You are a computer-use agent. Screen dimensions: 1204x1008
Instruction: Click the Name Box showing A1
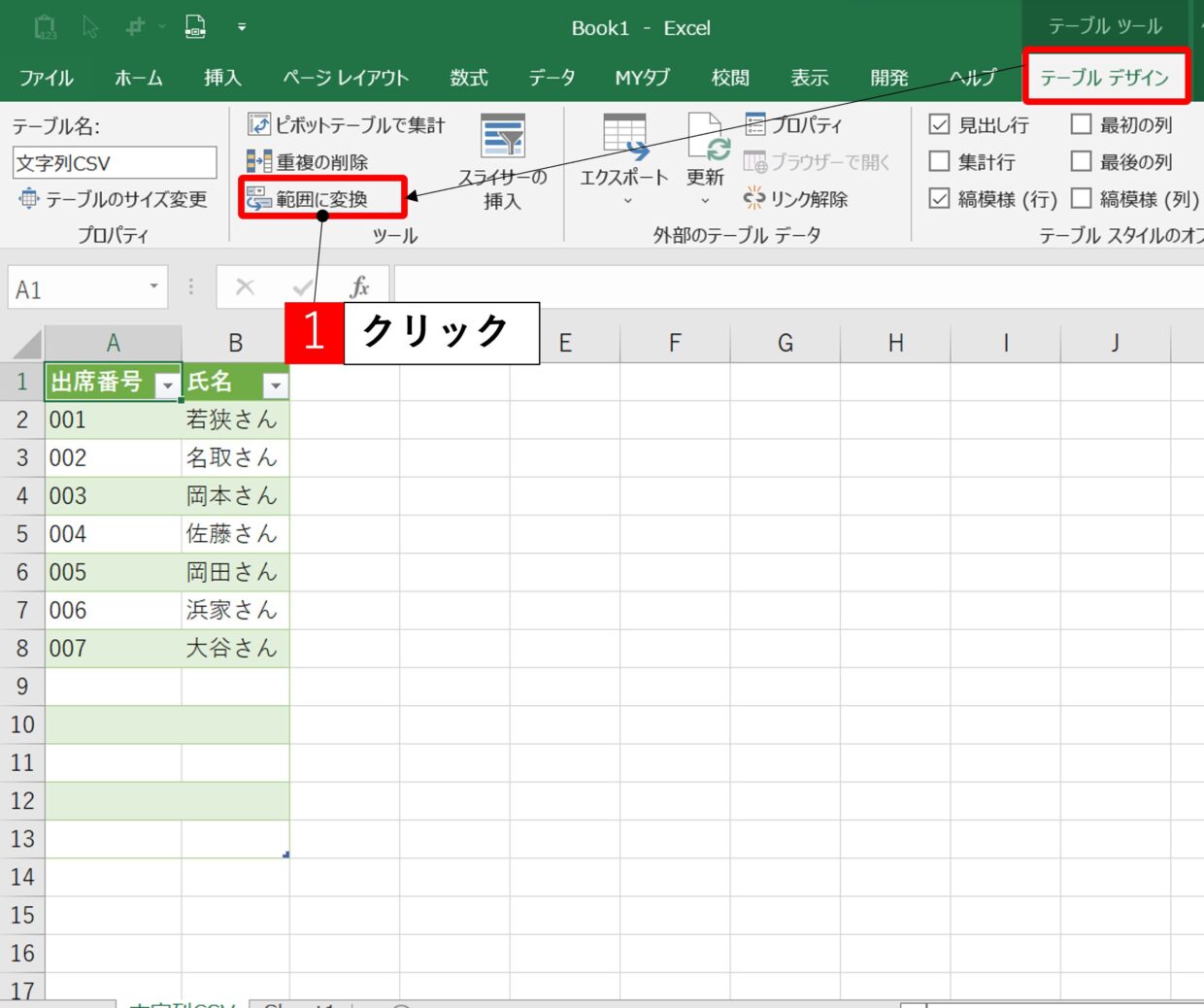click(x=87, y=287)
